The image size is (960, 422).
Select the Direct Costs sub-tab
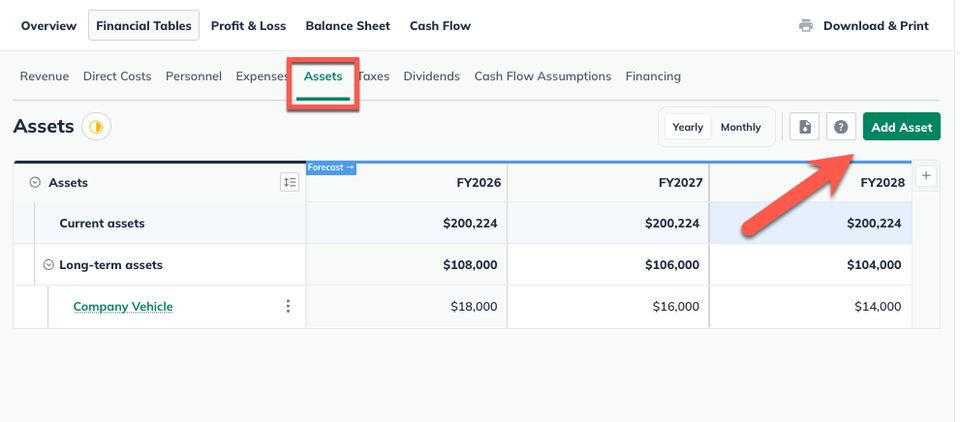point(117,77)
